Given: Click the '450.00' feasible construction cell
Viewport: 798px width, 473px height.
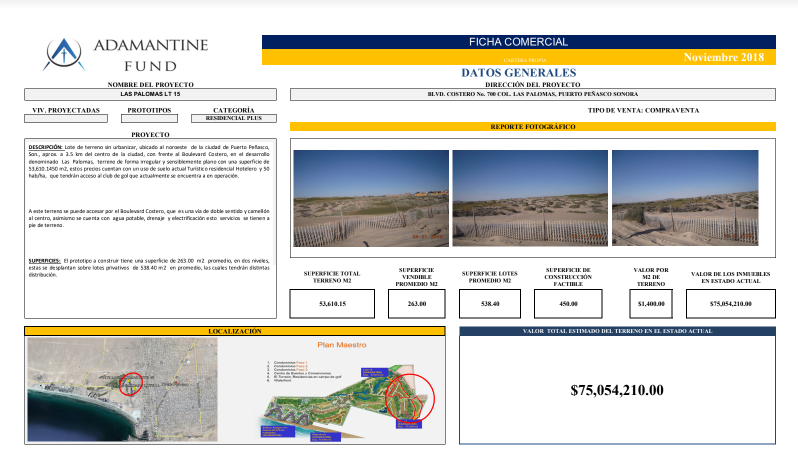Looking at the screenshot, I should pyautogui.click(x=568, y=304).
